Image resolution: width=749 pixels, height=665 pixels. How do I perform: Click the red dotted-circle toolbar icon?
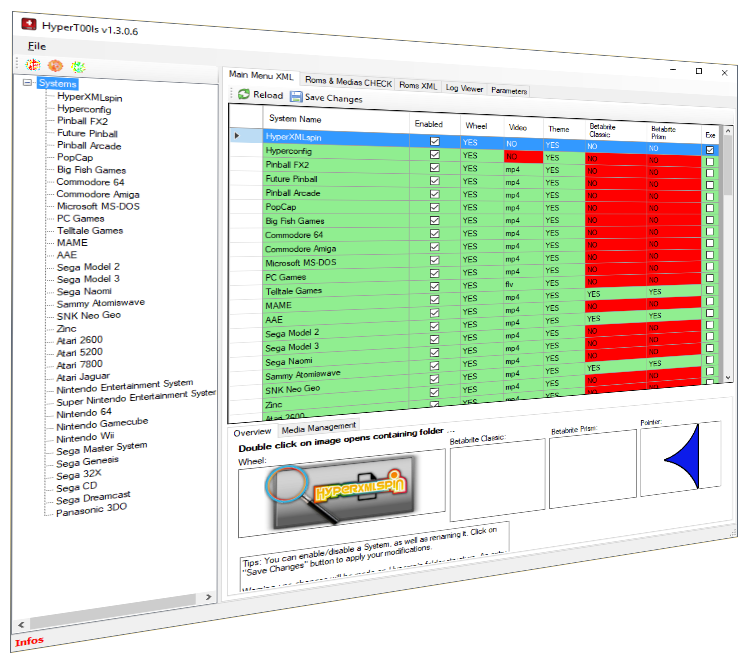(x=33, y=64)
